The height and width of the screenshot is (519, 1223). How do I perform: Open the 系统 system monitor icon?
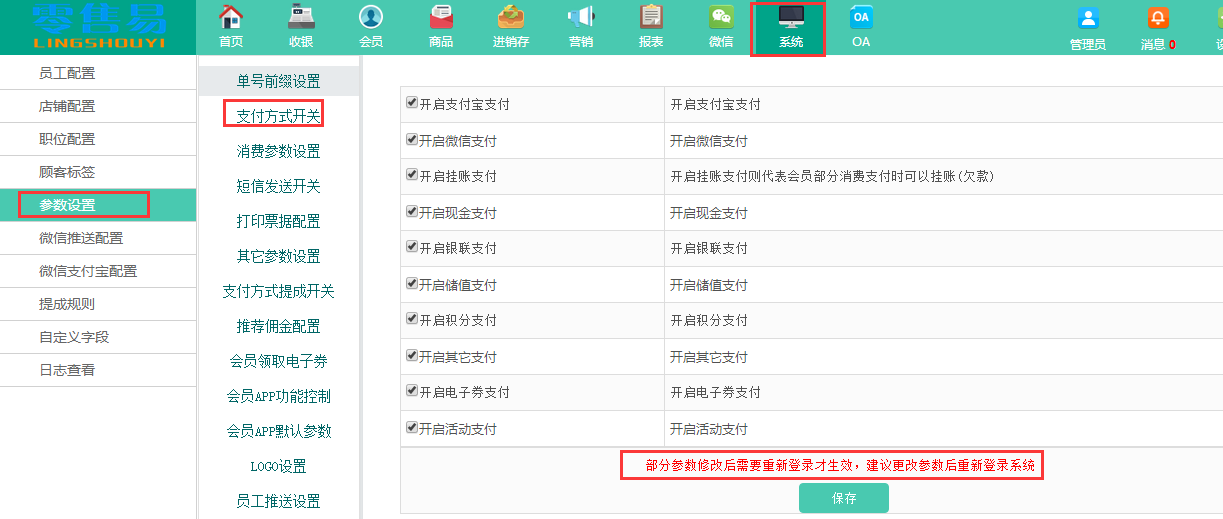coord(791,18)
